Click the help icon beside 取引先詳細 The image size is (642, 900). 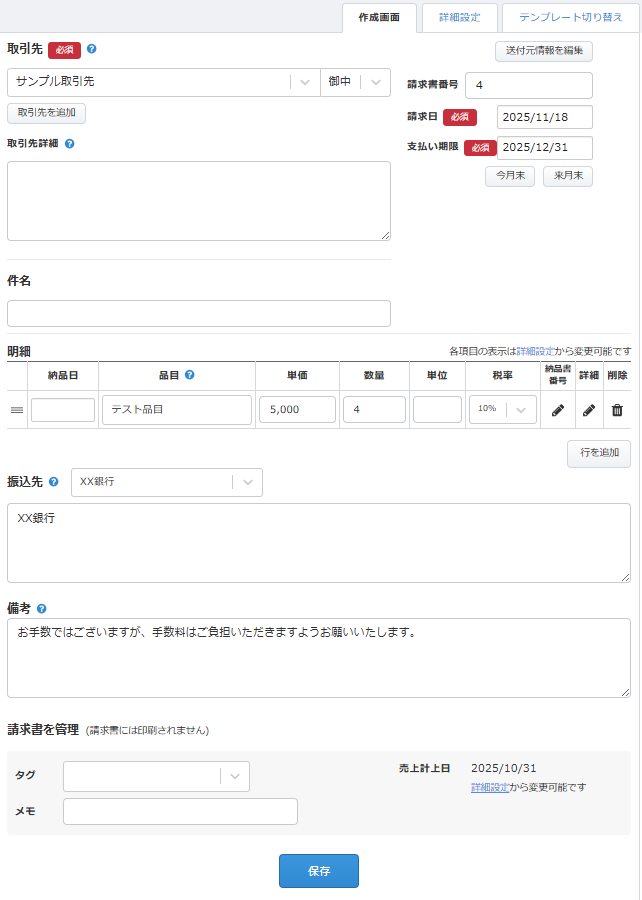(70, 143)
